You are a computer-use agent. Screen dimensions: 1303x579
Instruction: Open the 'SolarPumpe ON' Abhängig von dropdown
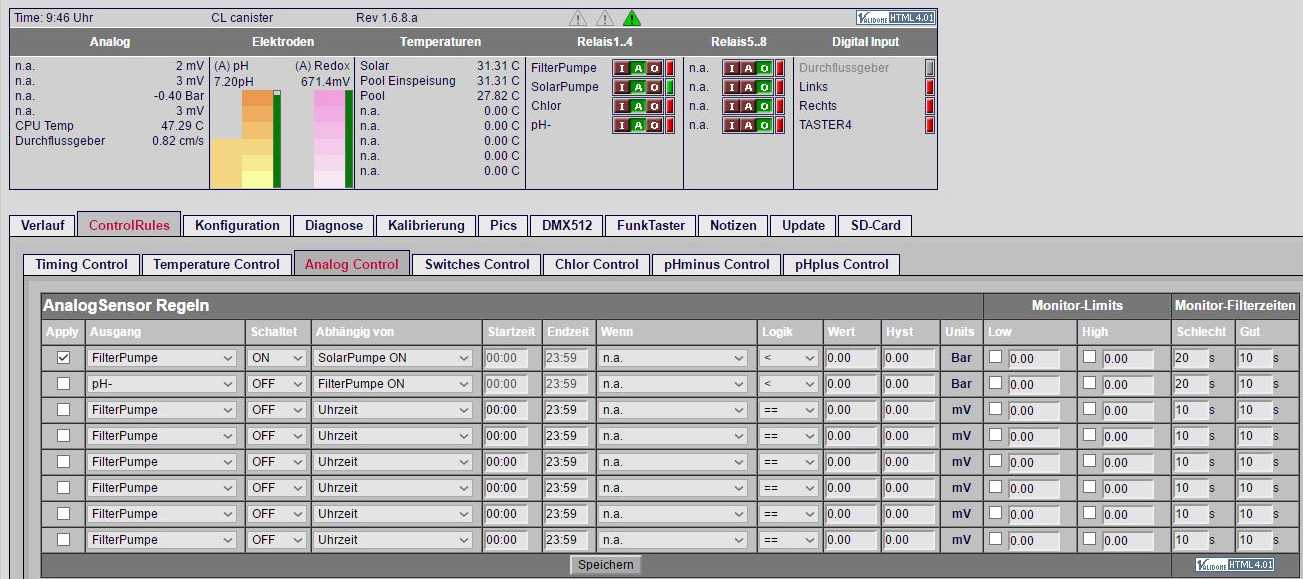click(x=393, y=357)
